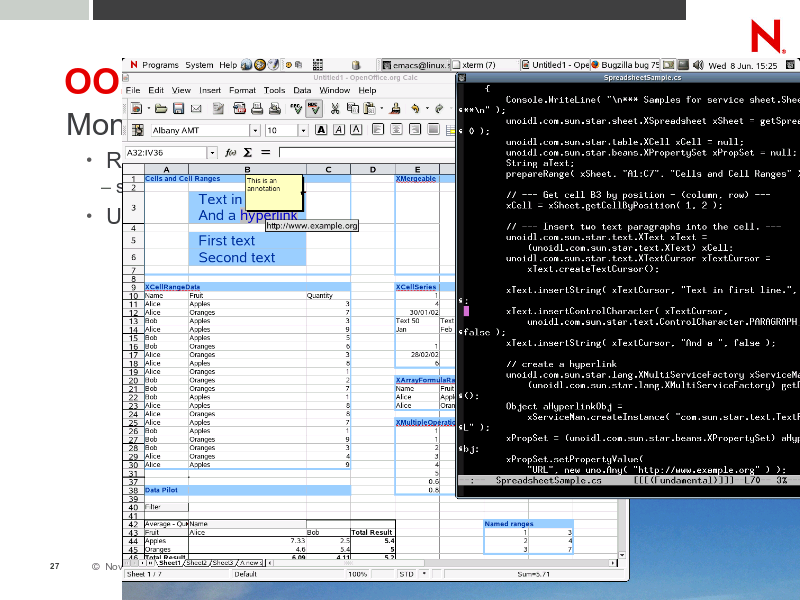Click the Filter button in Data Pilot
The width and height of the screenshot is (800, 600).
pyautogui.click(x=166, y=507)
